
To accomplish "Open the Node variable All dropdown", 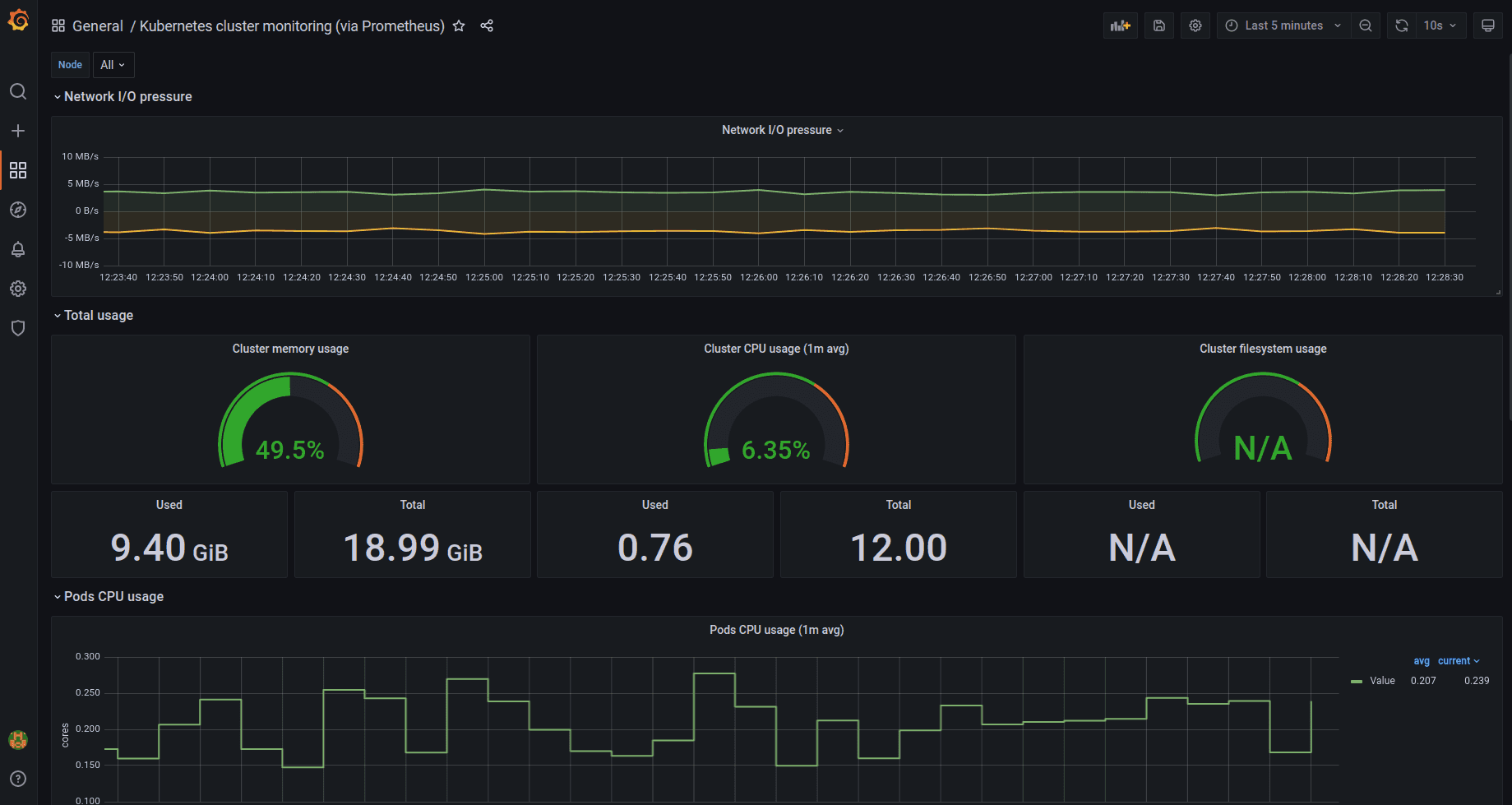I will [x=113, y=65].
